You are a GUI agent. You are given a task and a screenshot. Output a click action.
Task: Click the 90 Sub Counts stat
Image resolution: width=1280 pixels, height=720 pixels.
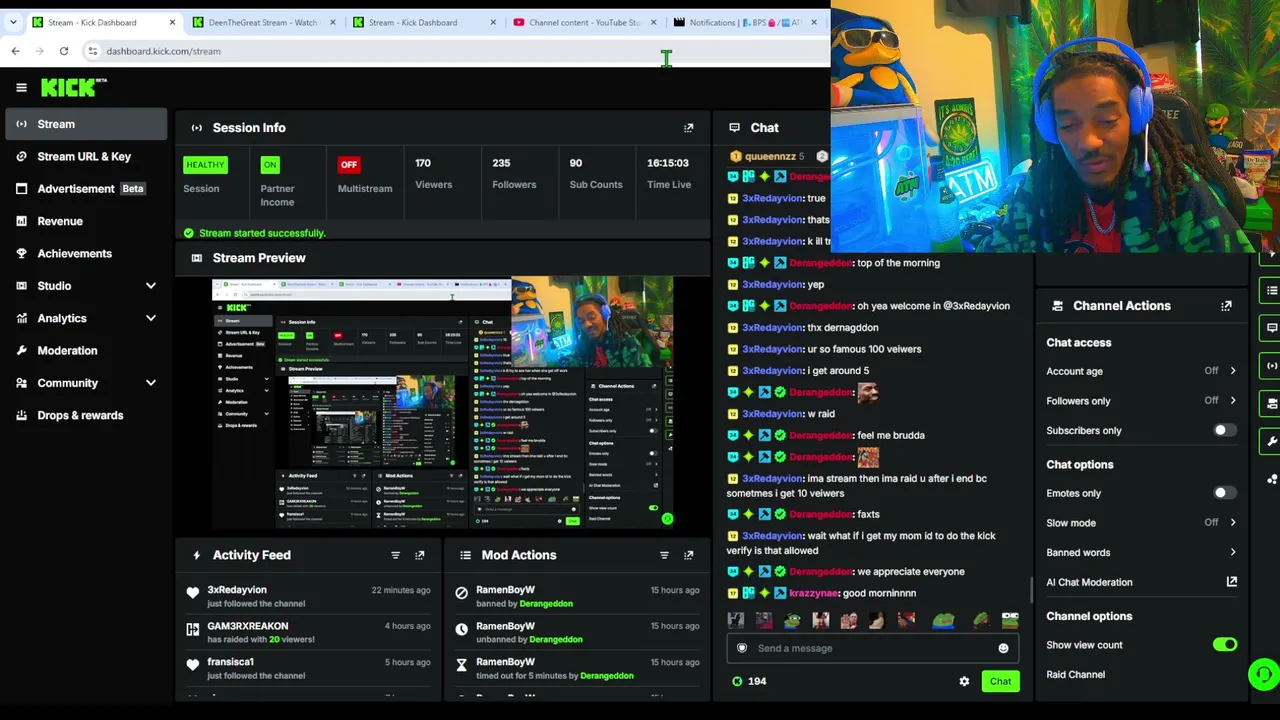[x=596, y=174]
